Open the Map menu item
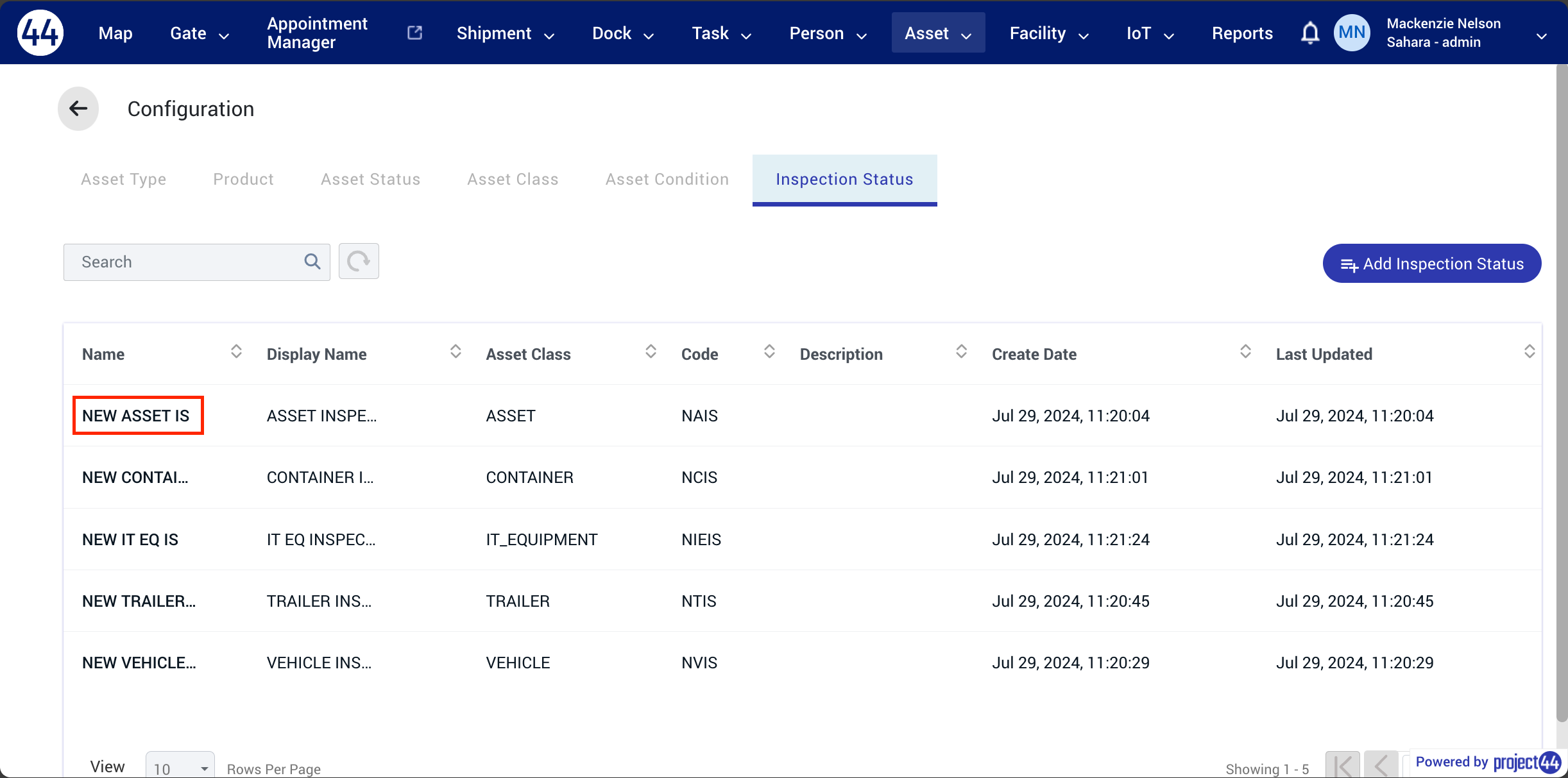The width and height of the screenshot is (1568, 778). (x=115, y=33)
